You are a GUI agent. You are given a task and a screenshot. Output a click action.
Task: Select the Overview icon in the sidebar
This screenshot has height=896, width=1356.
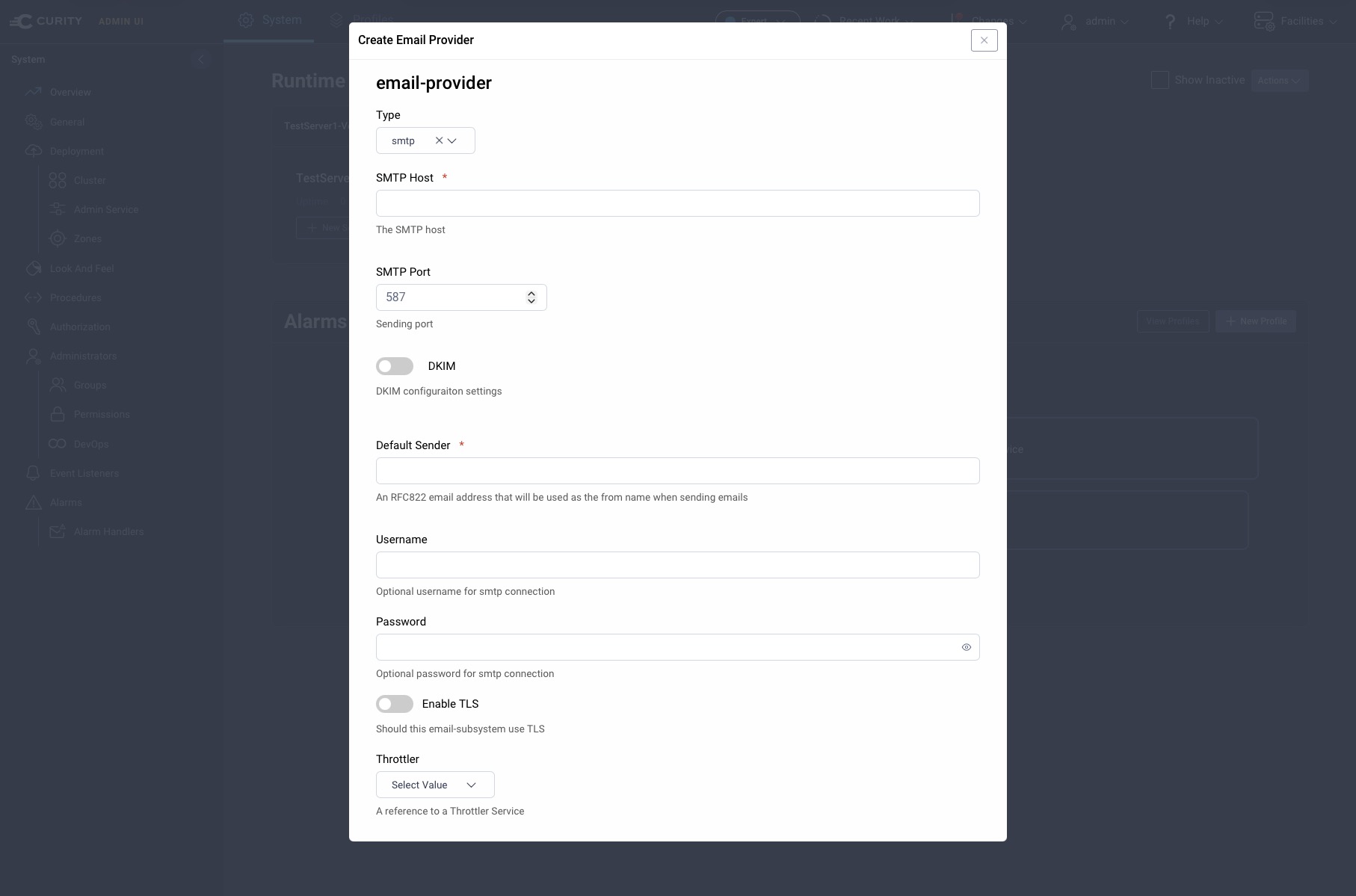tap(34, 91)
